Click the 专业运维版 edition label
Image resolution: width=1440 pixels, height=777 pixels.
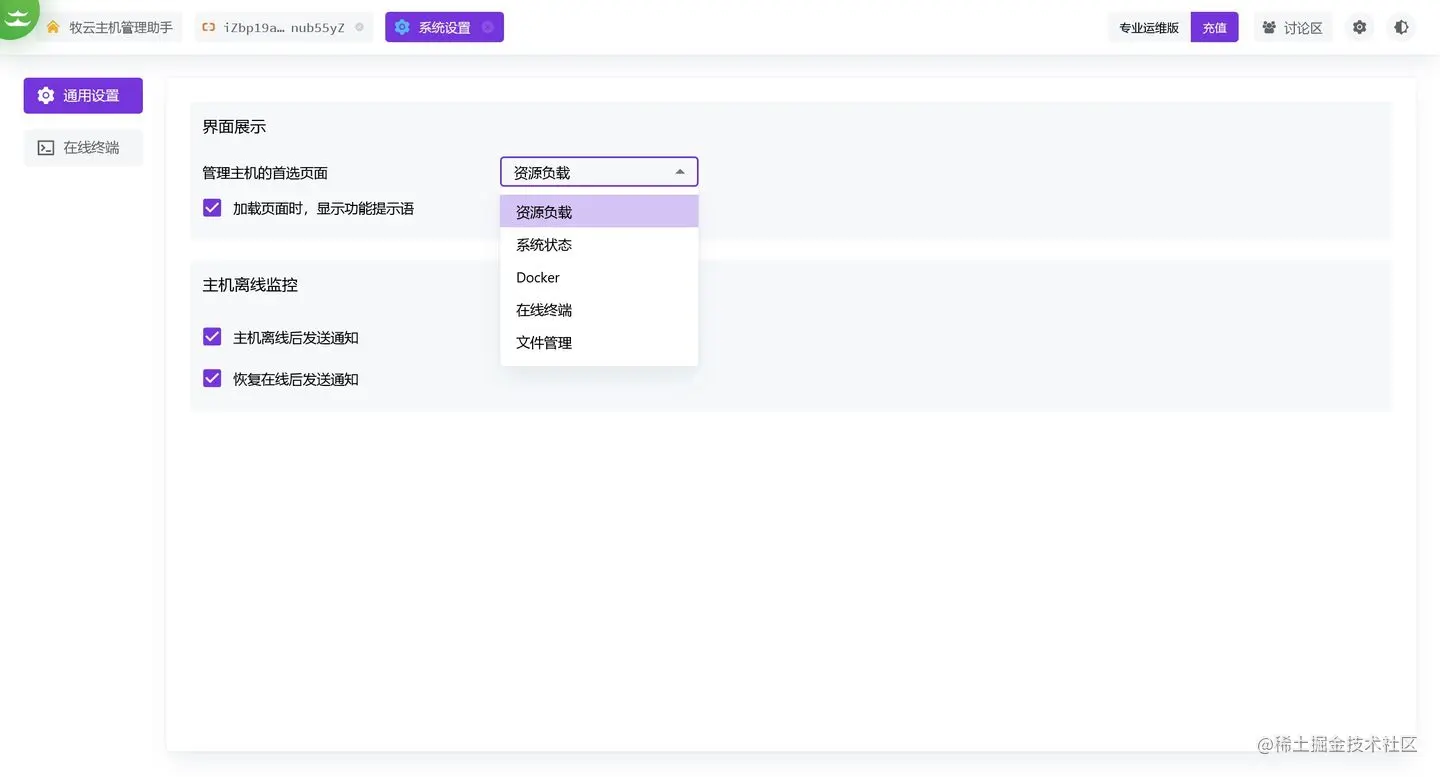click(1149, 28)
